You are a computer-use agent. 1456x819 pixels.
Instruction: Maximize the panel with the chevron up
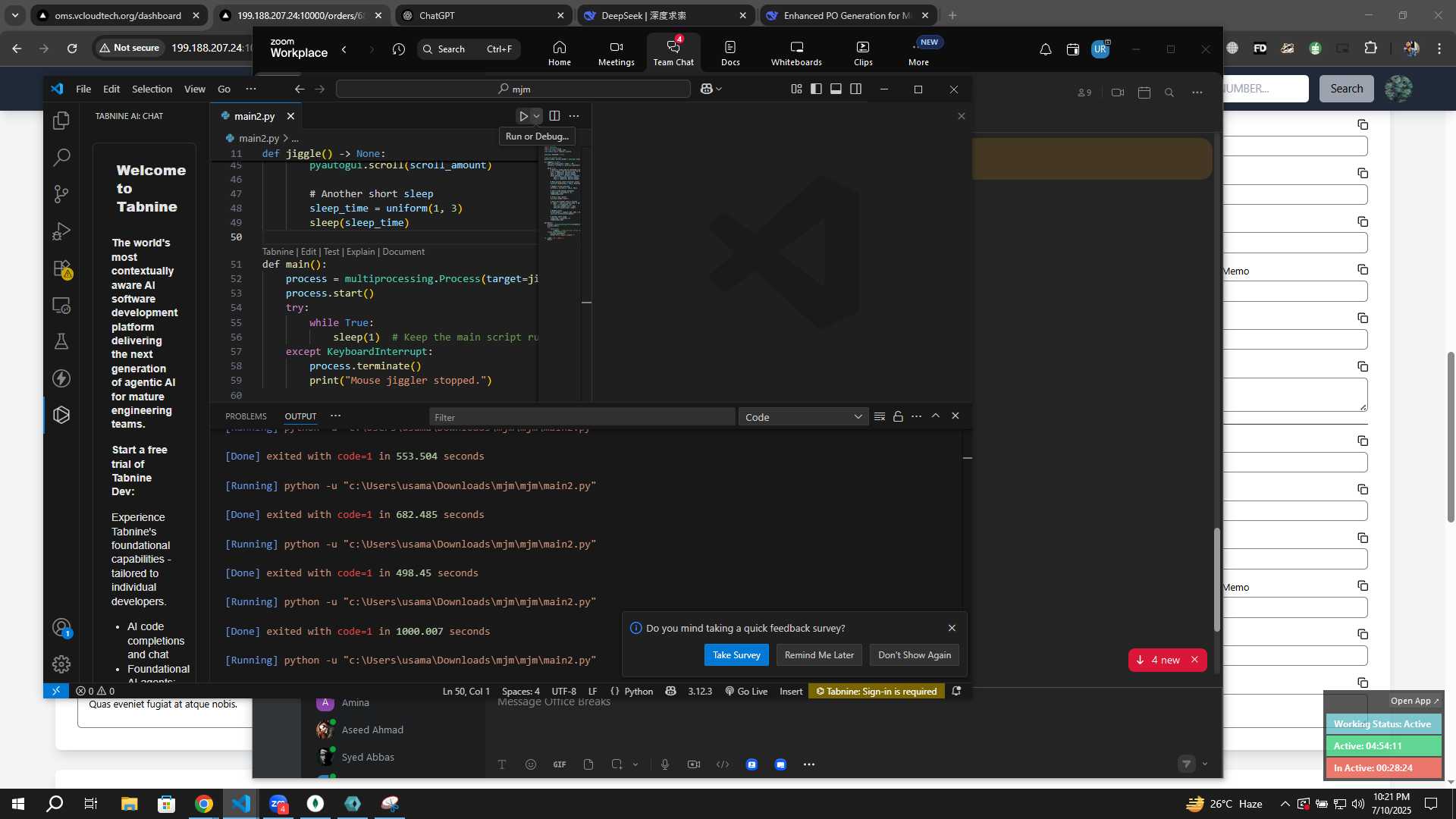936,416
